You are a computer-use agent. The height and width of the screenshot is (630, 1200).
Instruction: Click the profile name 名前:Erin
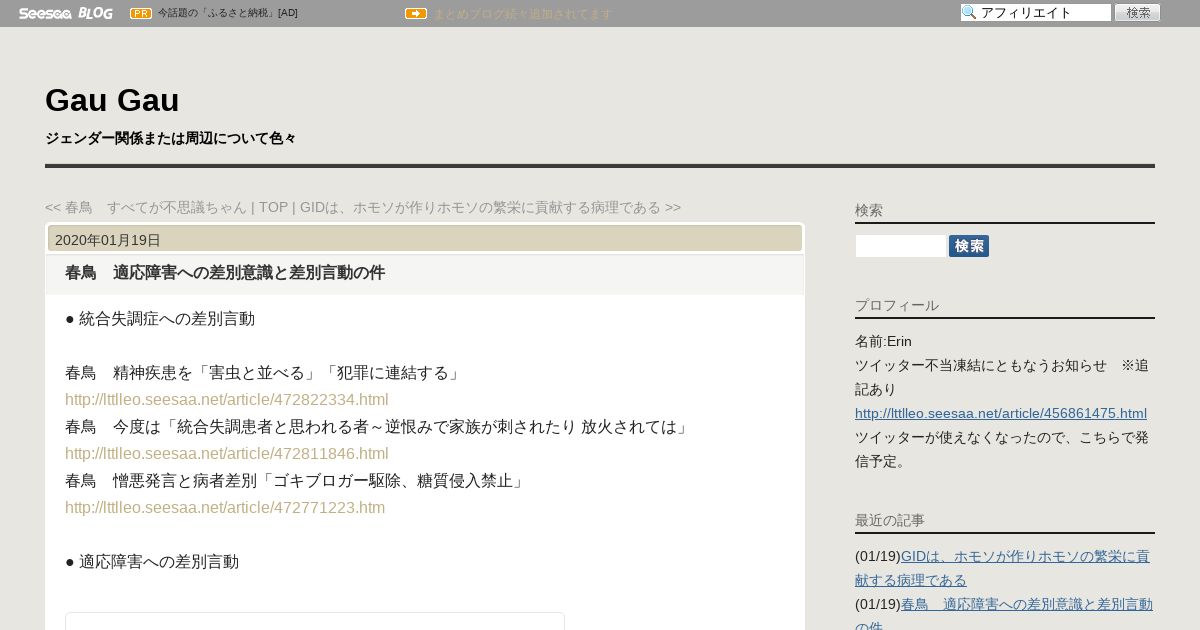(x=883, y=341)
